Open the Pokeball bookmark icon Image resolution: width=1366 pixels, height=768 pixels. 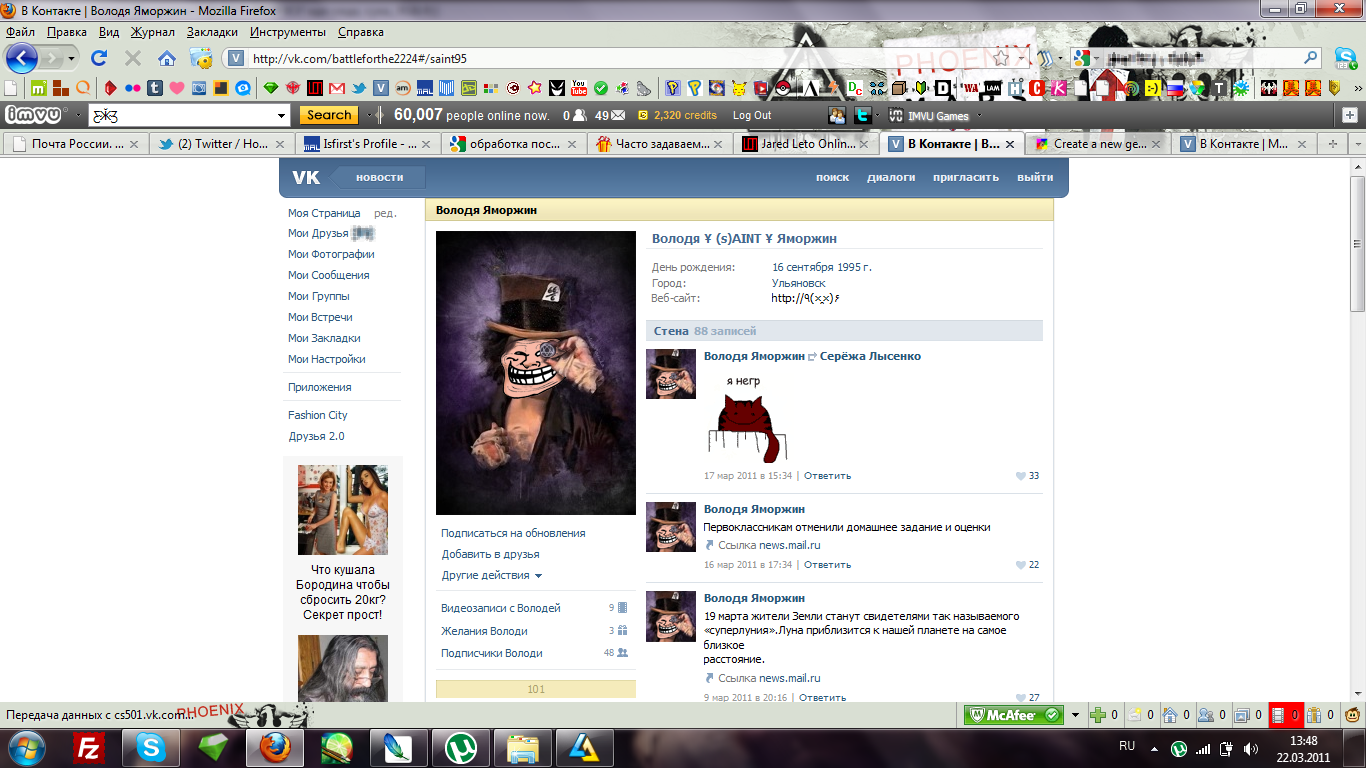click(x=783, y=88)
